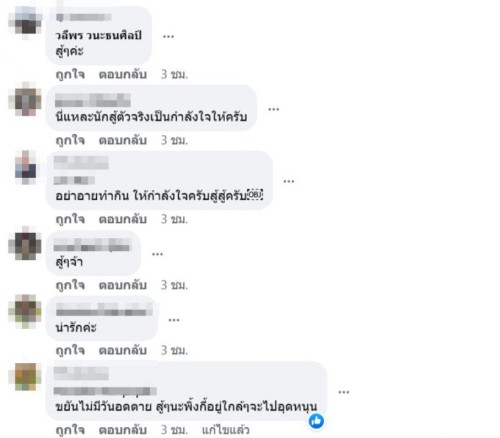Like the สู้ๆค่ะ comment via ถูกใจ
The height and width of the screenshot is (438, 500).
[x=70, y=74]
